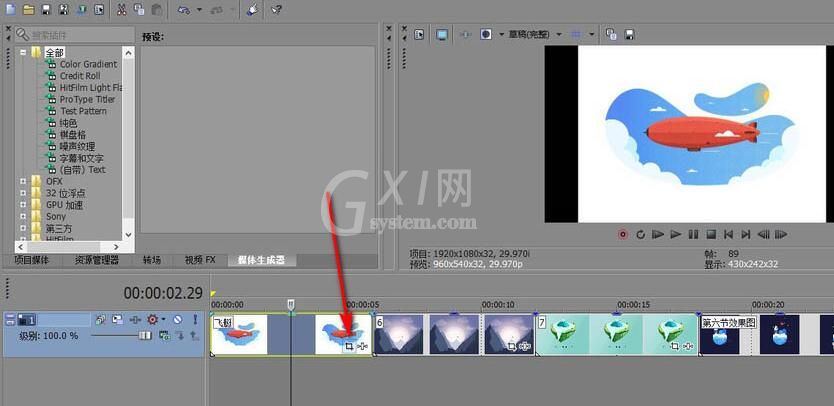Screen dimensions: 834x406
Task: Click the Undo arrow icon
Action: (x=184, y=10)
